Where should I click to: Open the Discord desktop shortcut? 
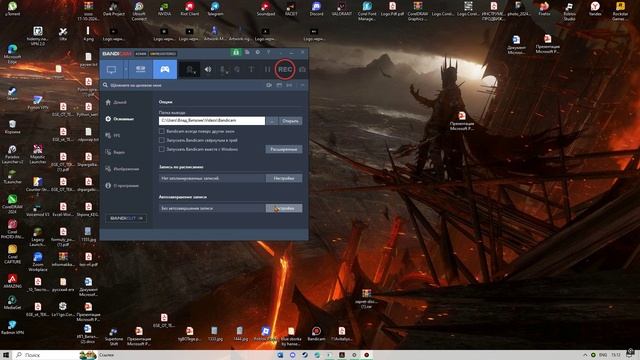click(316, 9)
